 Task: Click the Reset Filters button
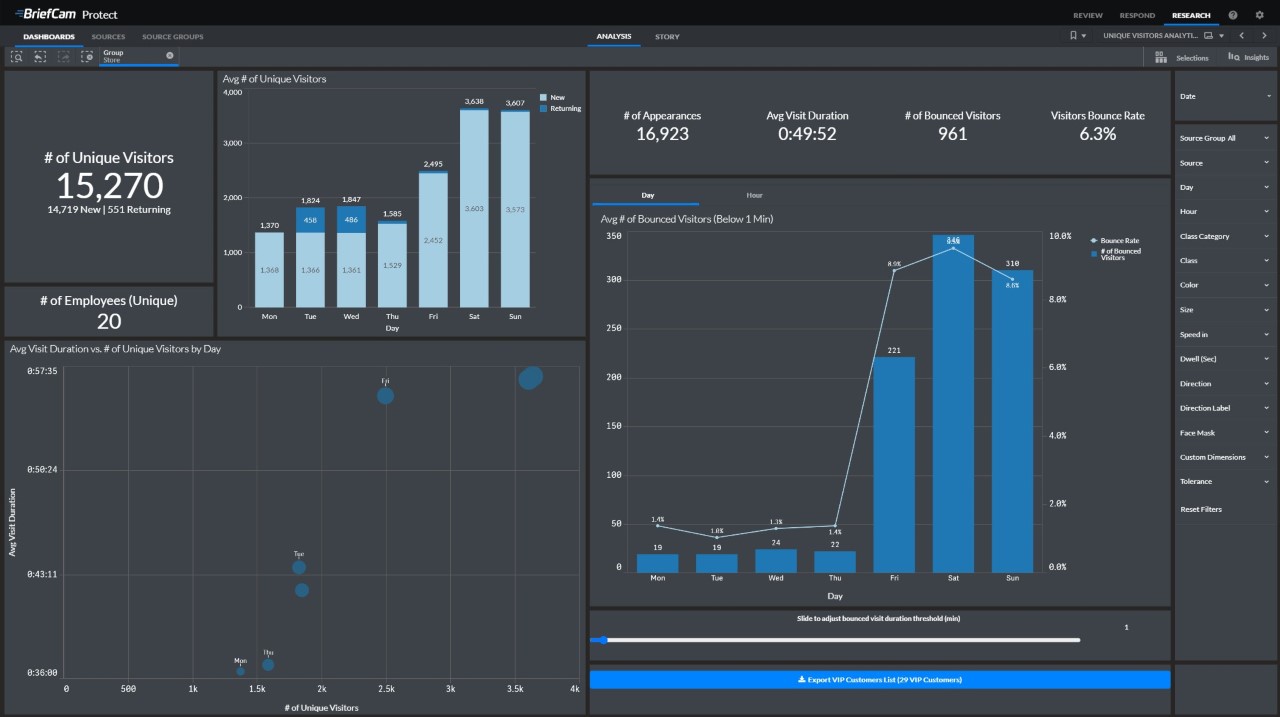click(x=1201, y=509)
